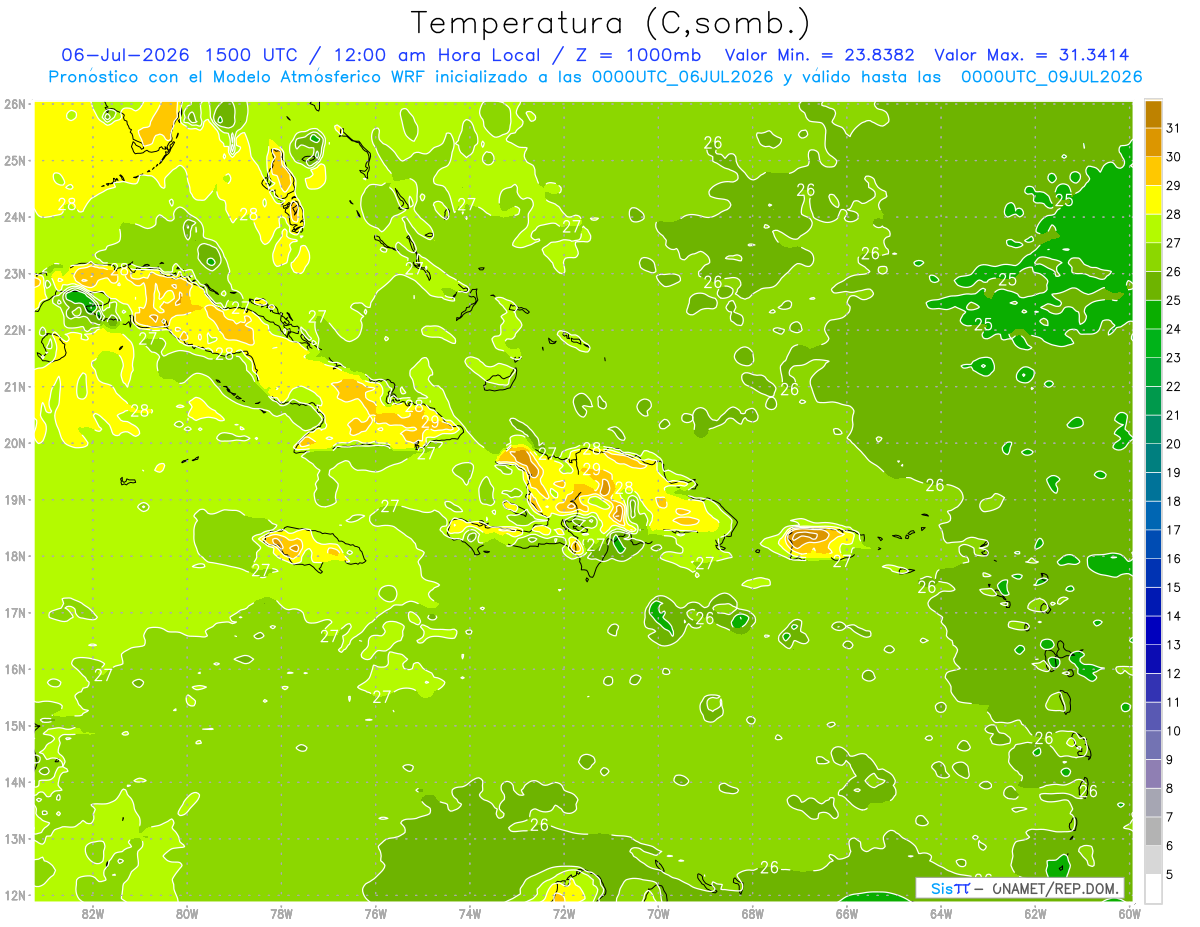Click the '11' legend scale value

pos(1174,702)
